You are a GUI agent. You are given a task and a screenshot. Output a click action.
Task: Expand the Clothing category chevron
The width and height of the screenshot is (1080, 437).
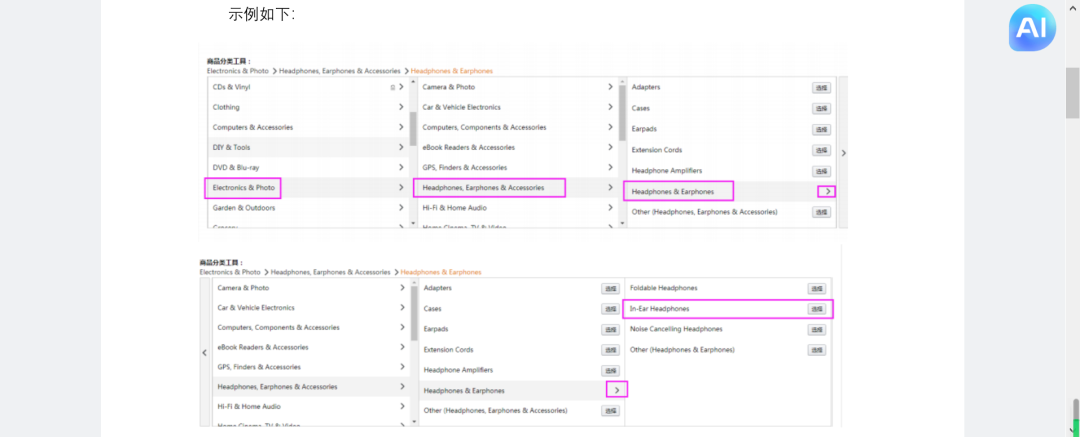pyautogui.click(x=401, y=107)
